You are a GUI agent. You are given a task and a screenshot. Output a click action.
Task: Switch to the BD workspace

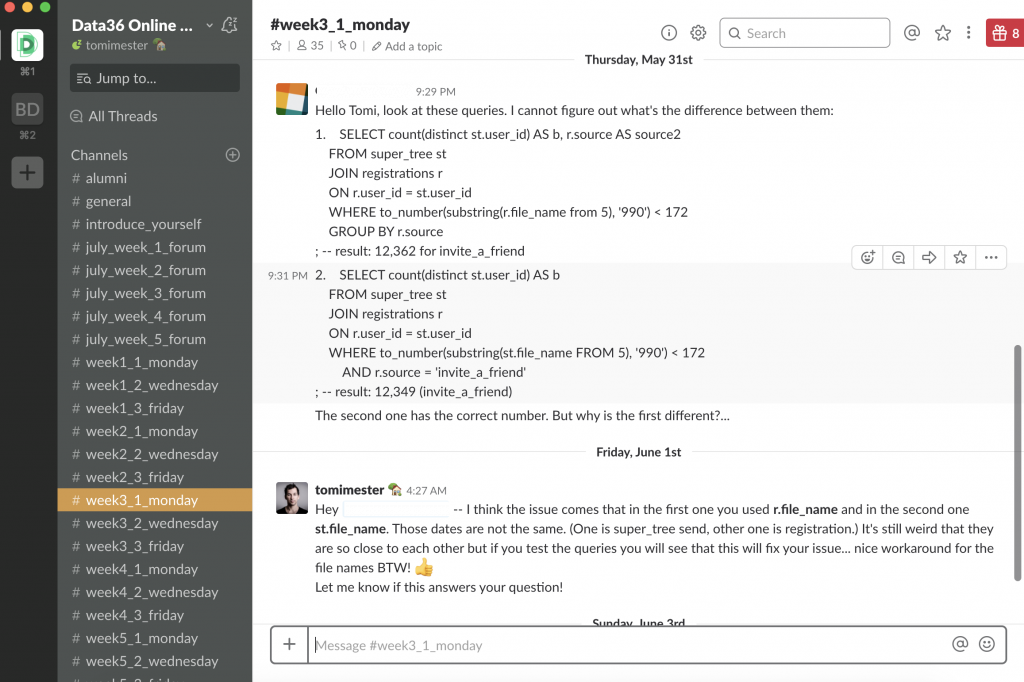(x=27, y=109)
